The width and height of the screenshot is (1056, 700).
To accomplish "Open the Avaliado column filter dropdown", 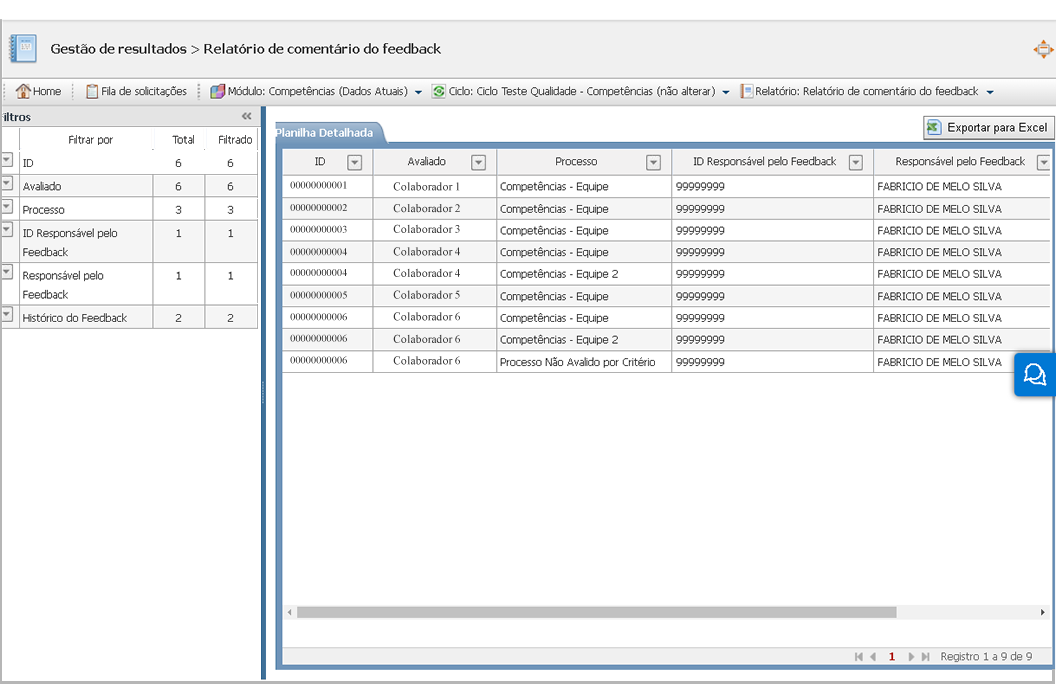I will [478, 162].
